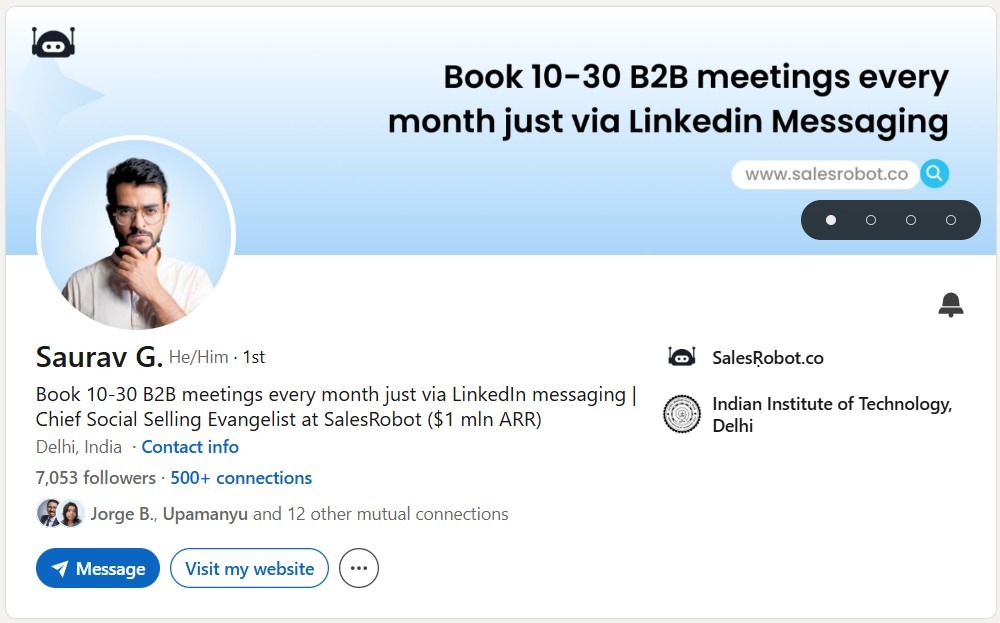The width and height of the screenshot is (1000, 623).
Task: Select the third banner carousel dot
Action: [910, 220]
